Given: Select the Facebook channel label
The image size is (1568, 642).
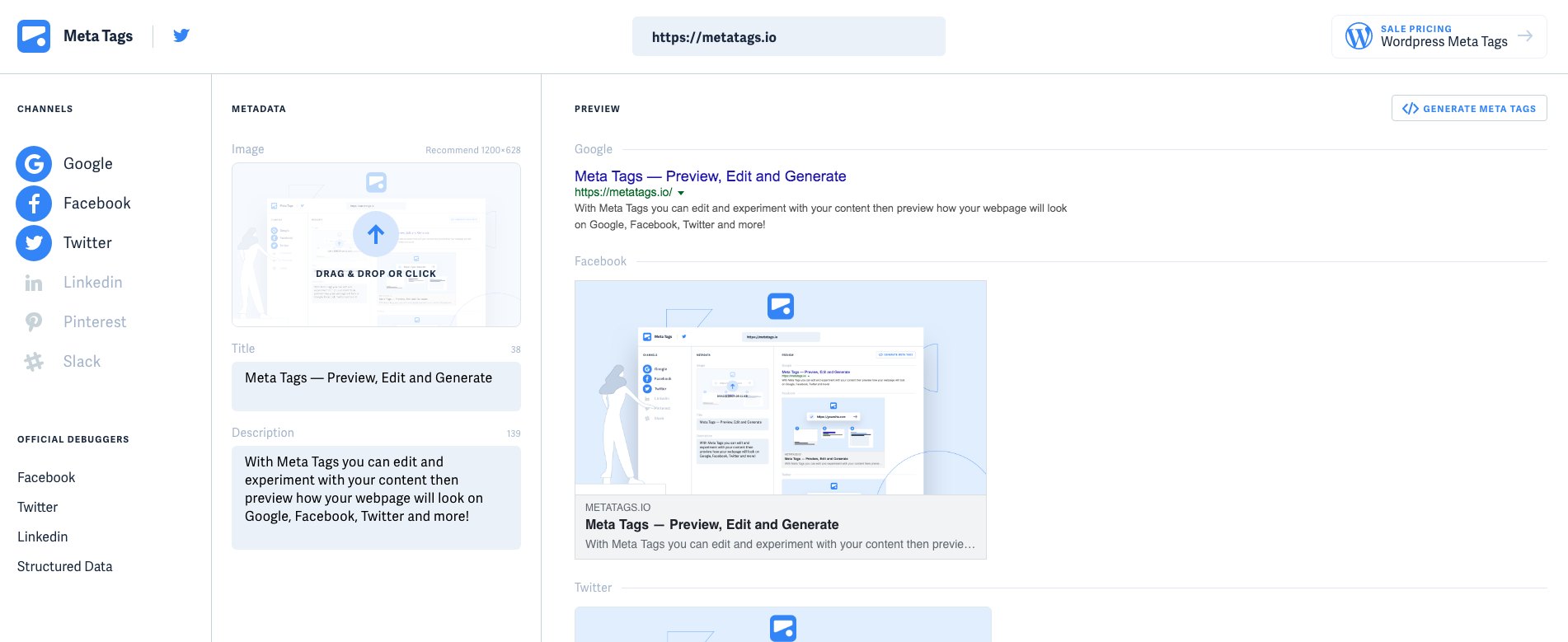Looking at the screenshot, I should coord(97,204).
